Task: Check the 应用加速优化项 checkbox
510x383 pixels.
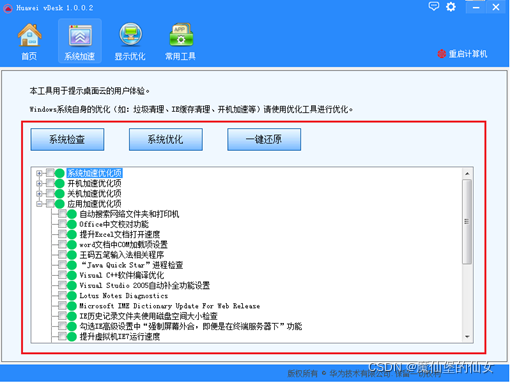Action: (x=50, y=203)
